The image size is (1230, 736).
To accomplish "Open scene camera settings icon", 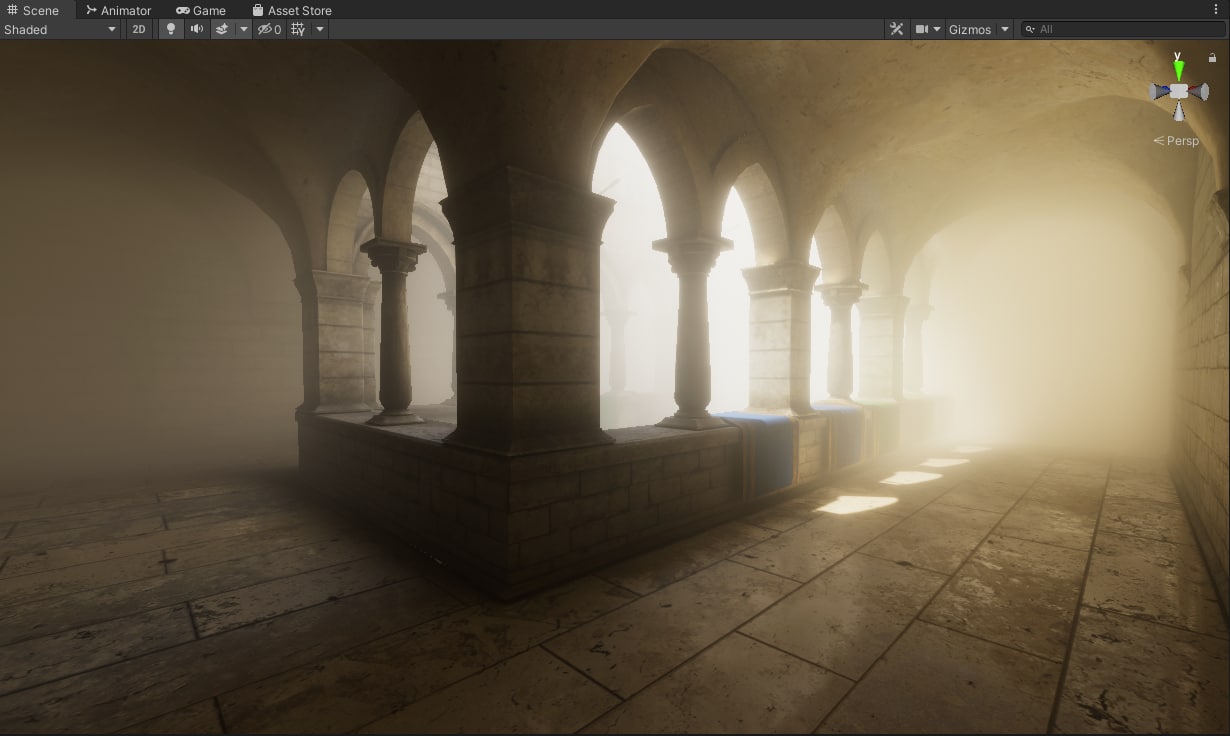I will click(928, 29).
